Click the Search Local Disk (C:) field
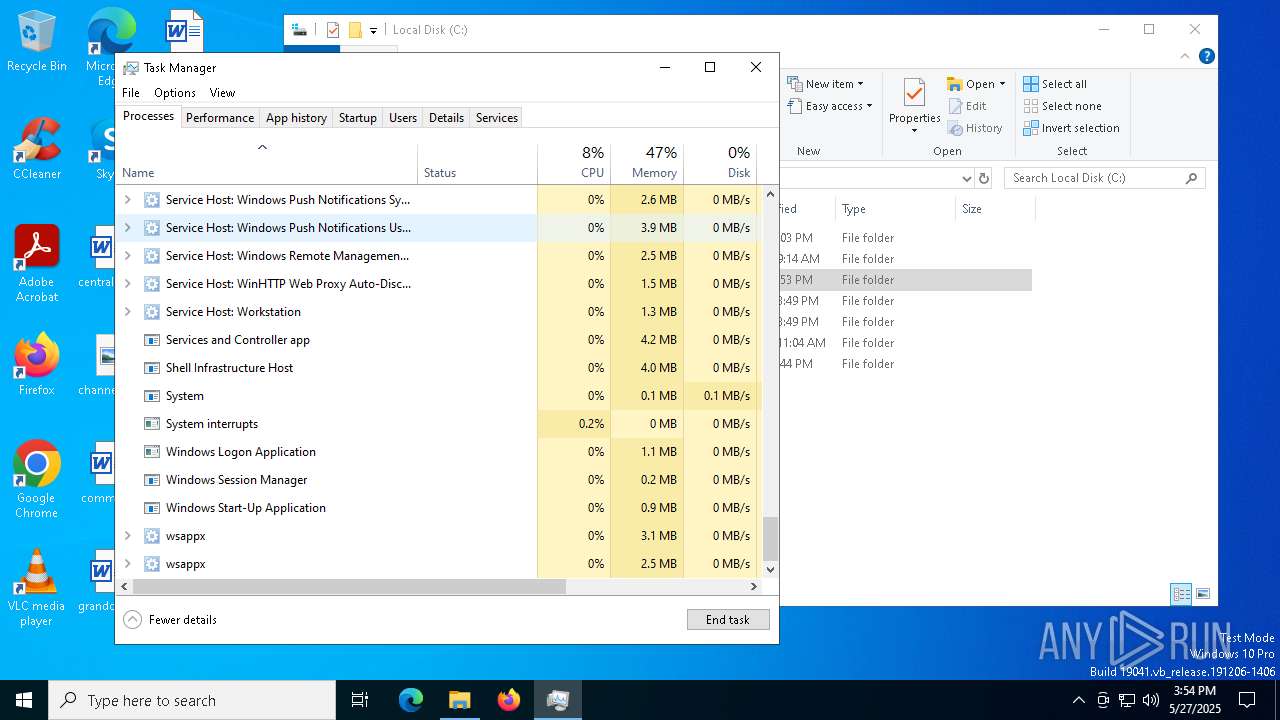The height and width of the screenshot is (720, 1280). 1104,178
